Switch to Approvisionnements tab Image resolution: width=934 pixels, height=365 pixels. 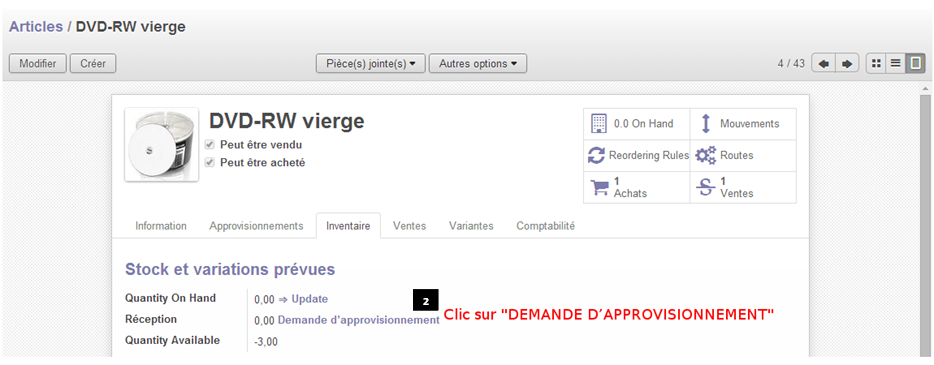pyautogui.click(x=256, y=226)
